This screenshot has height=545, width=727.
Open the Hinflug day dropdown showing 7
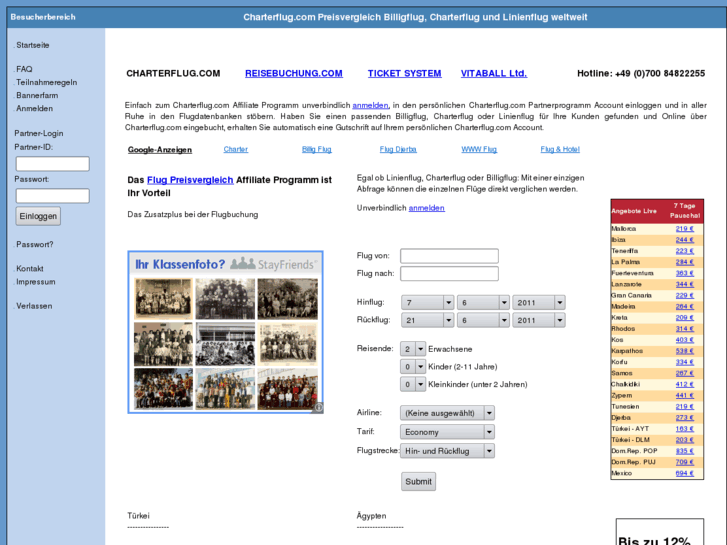[427, 303]
